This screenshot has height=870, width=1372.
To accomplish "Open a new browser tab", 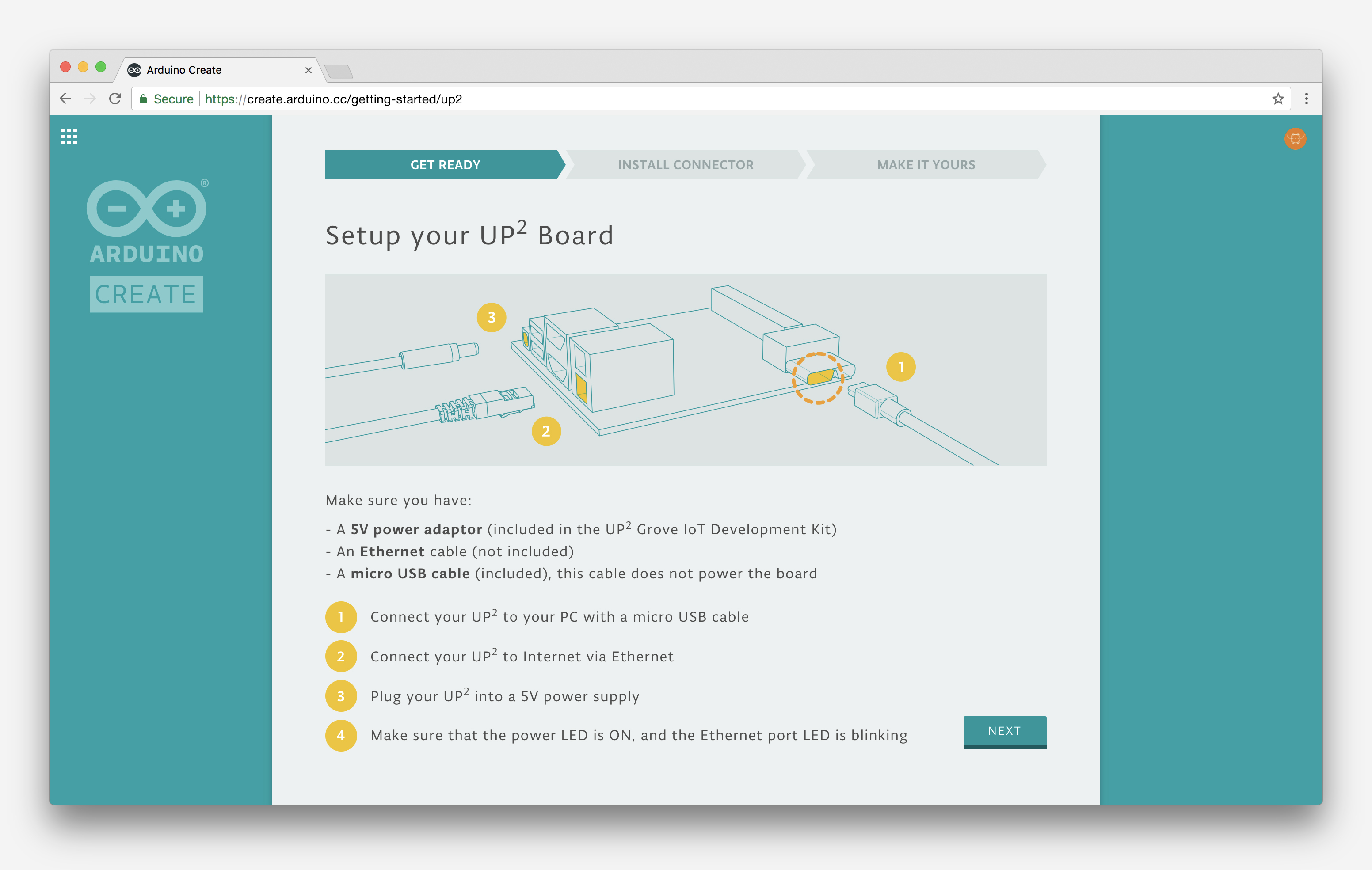I will [x=339, y=71].
